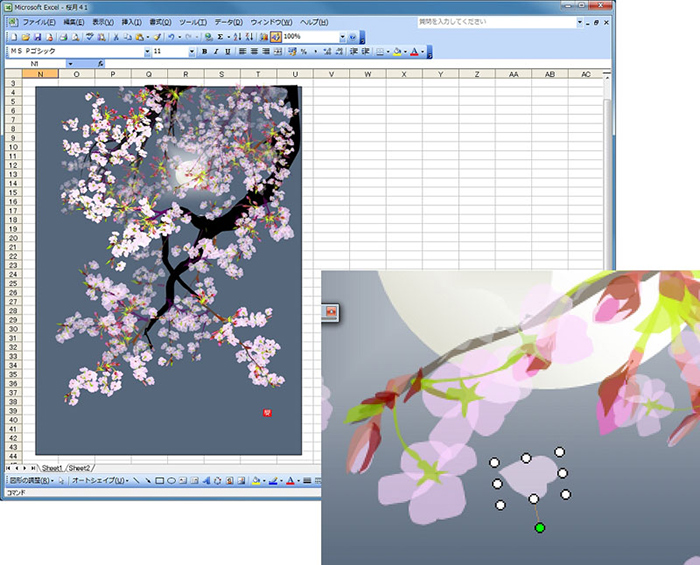Image resolution: width=700 pixels, height=565 pixels.
Task: Switch to the Sheet2 tab
Action: (79, 468)
